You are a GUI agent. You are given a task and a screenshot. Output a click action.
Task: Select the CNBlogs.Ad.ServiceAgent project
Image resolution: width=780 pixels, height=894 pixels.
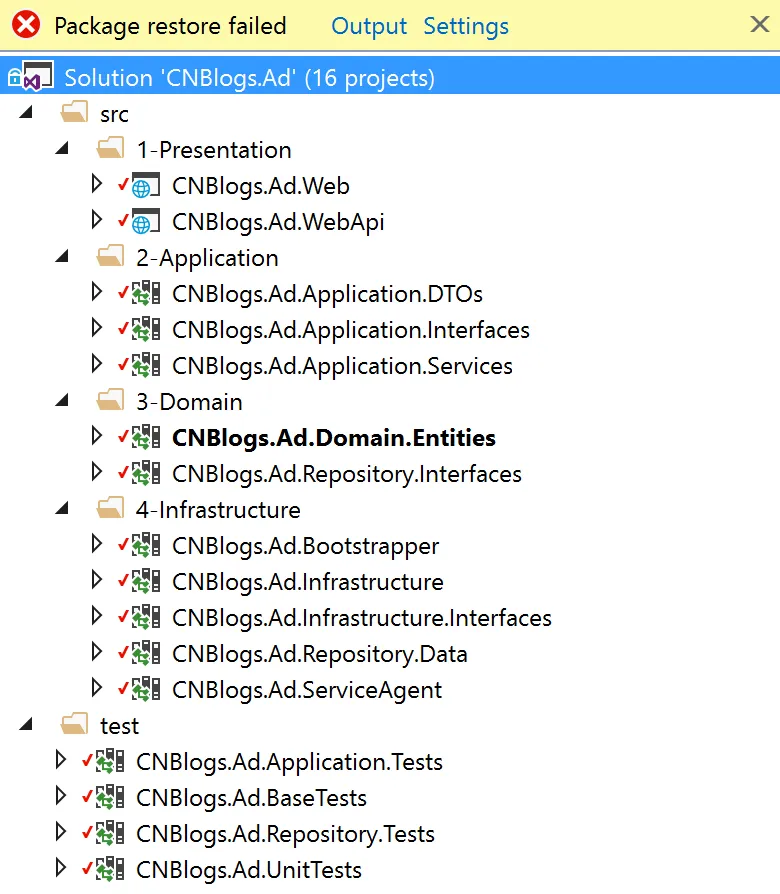306,690
